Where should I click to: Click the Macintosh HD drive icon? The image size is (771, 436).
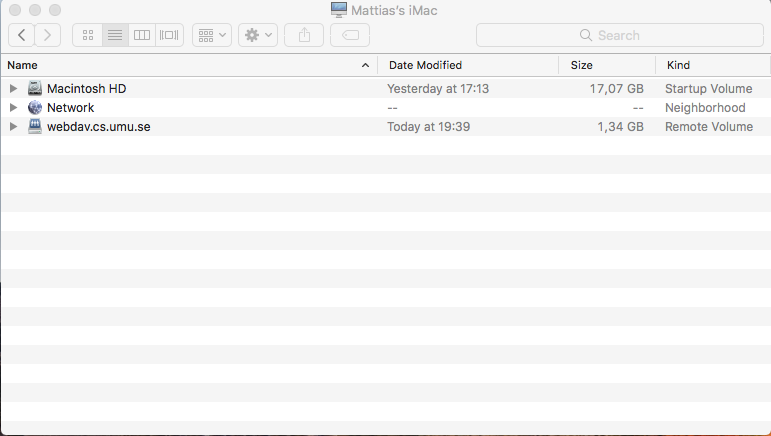[x=35, y=88]
